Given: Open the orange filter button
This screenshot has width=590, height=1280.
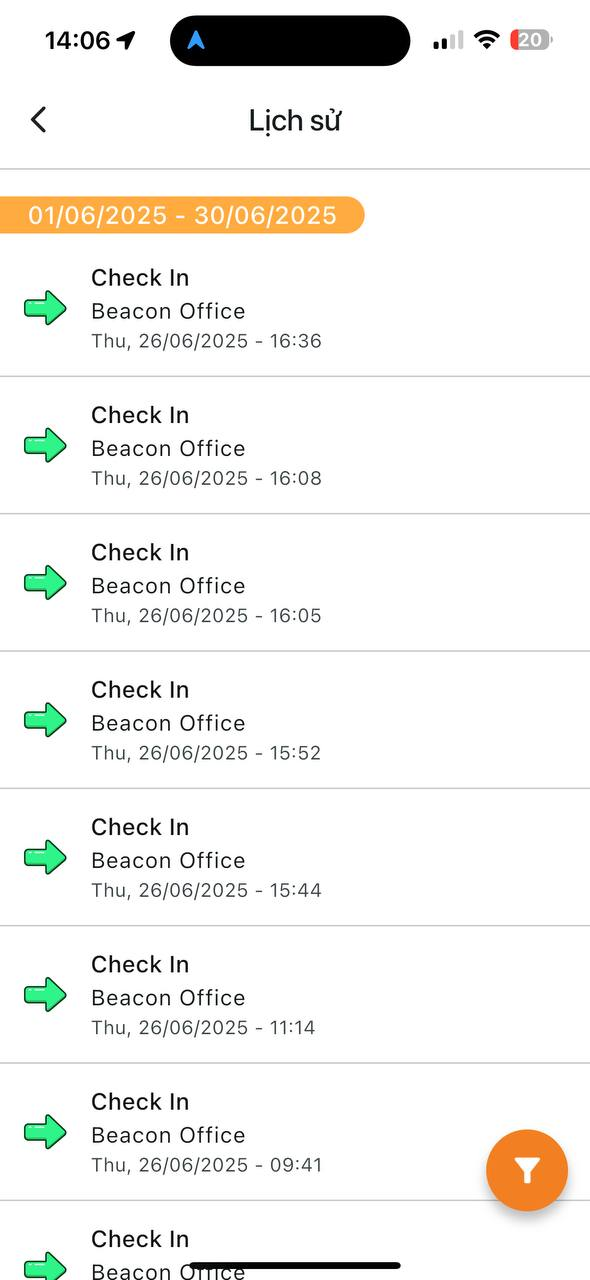Looking at the screenshot, I should point(527,1170).
